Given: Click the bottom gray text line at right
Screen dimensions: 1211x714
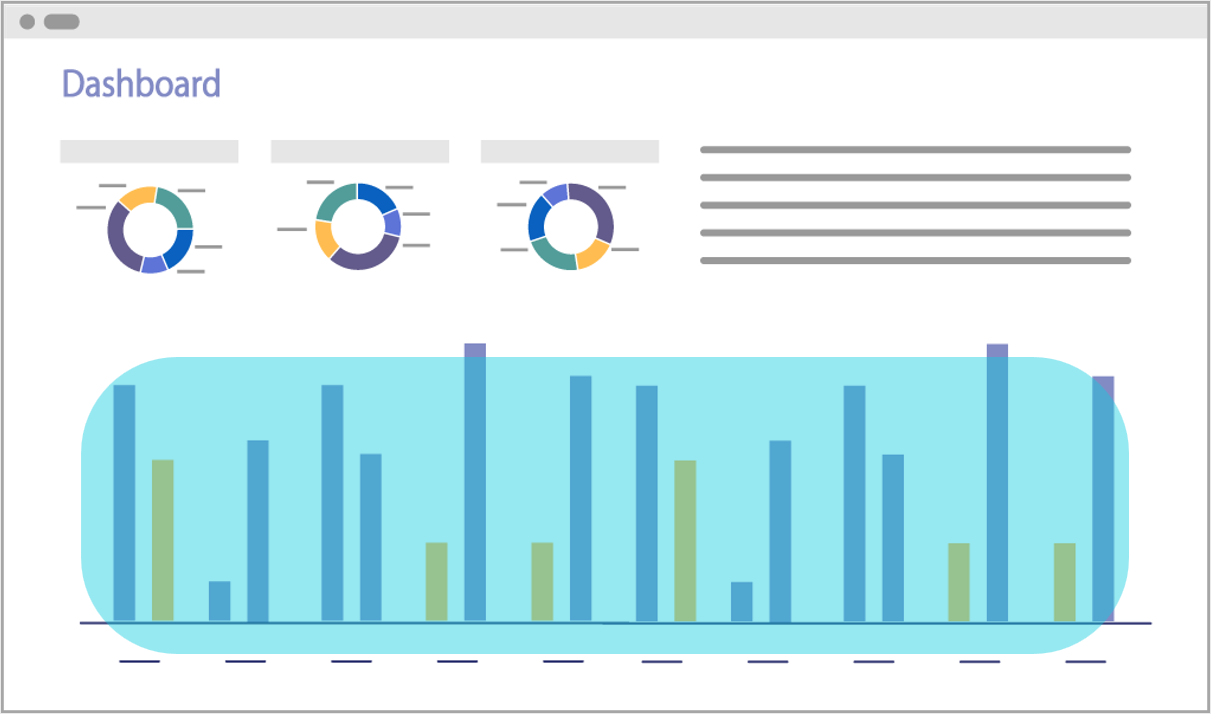Looking at the screenshot, I should tap(915, 260).
